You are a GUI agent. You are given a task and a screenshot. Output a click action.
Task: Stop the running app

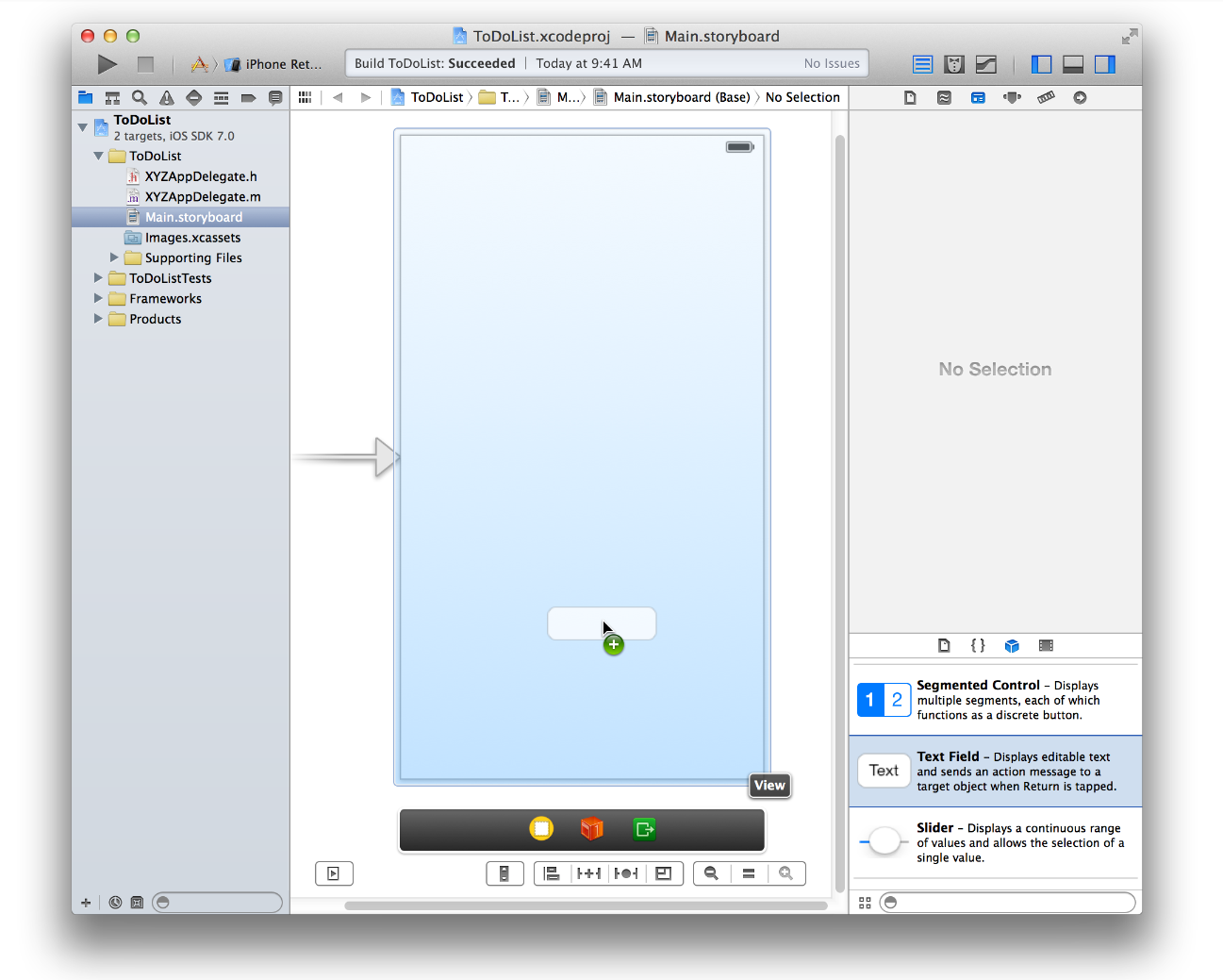[x=145, y=64]
